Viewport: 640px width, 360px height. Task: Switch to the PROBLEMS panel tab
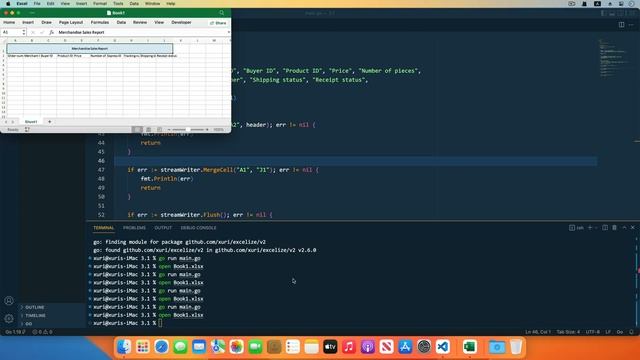coord(134,228)
